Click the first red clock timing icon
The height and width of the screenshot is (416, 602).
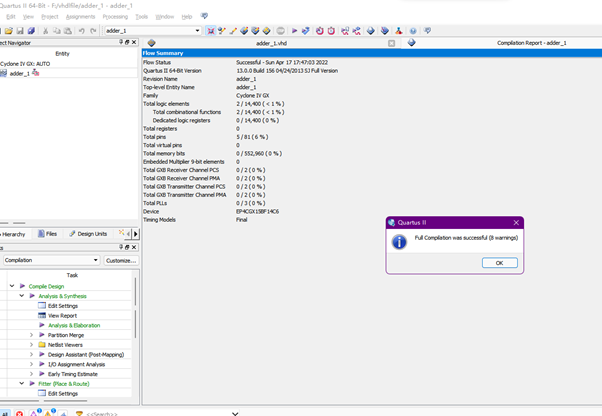(x=319, y=31)
